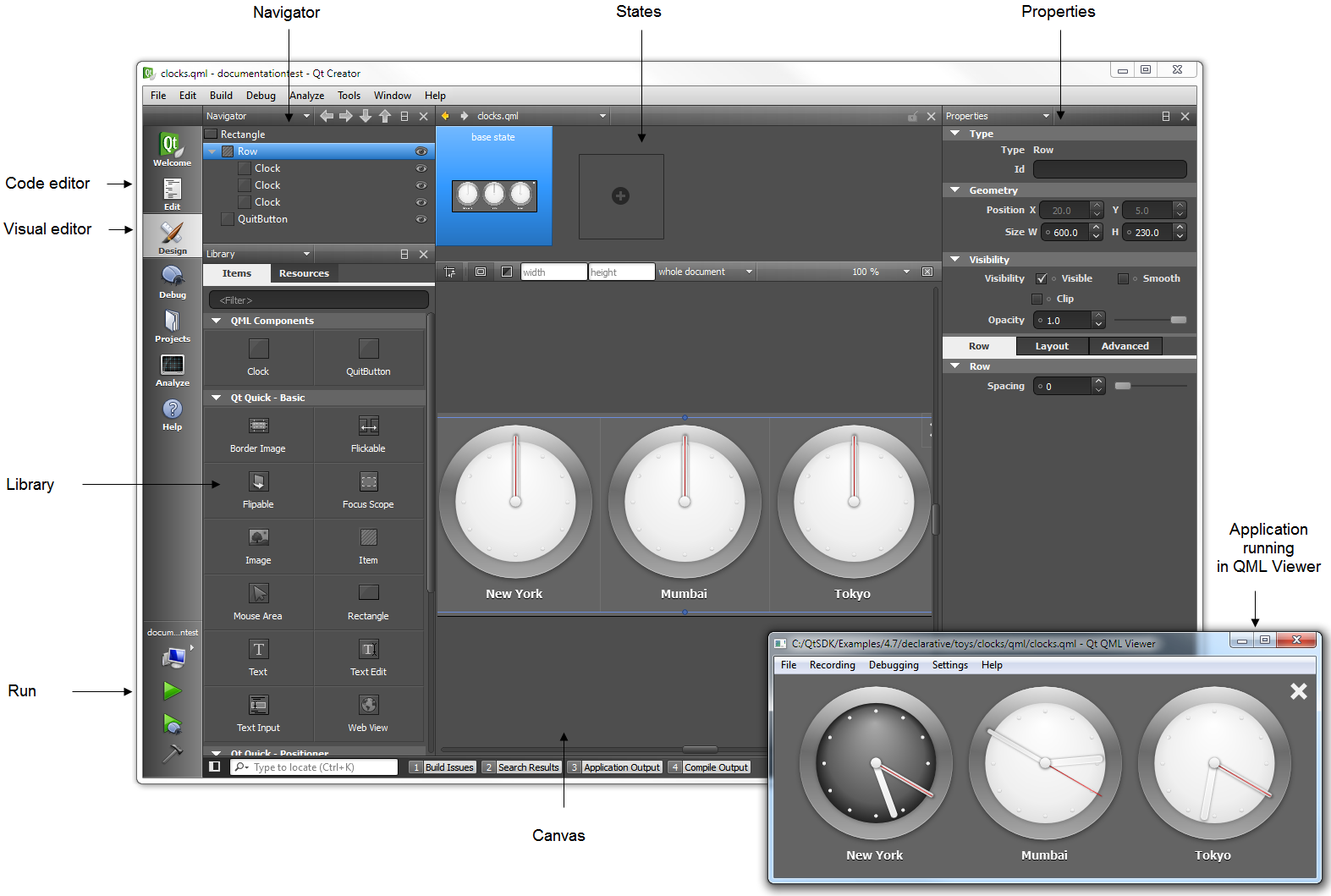Add new state with plus icon

point(620,196)
